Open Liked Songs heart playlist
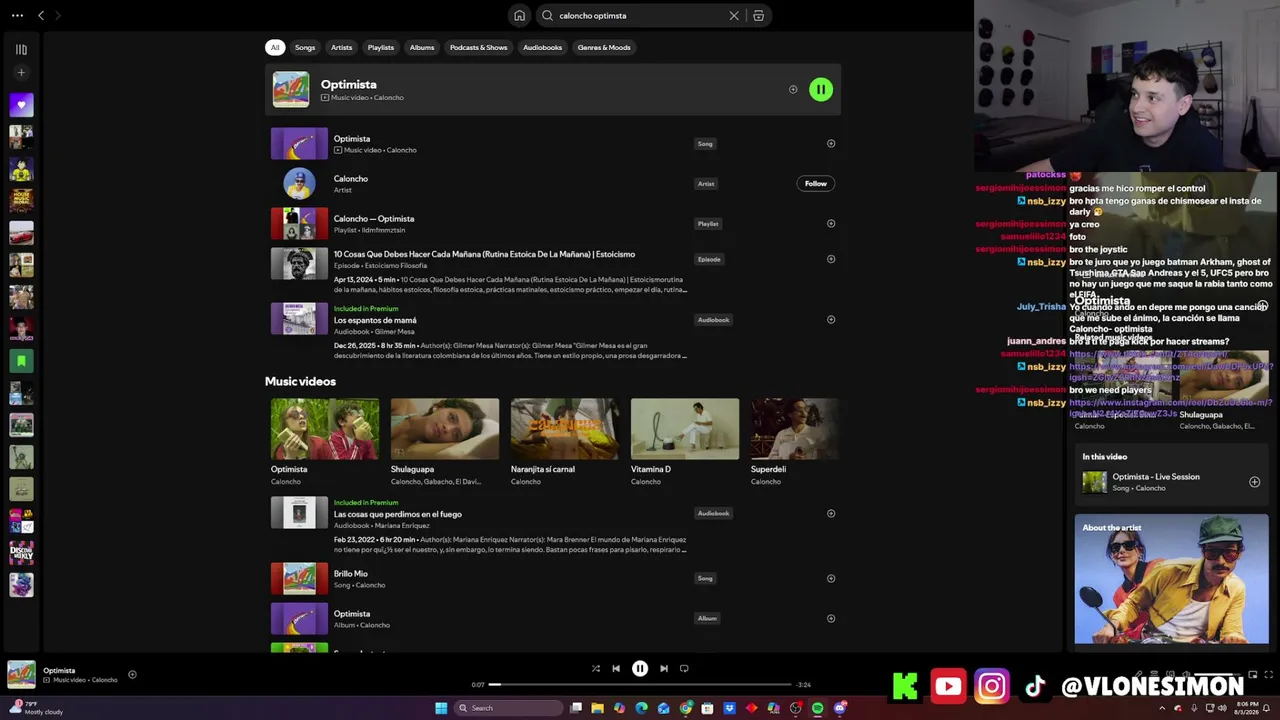The image size is (1280, 720). coord(21,104)
